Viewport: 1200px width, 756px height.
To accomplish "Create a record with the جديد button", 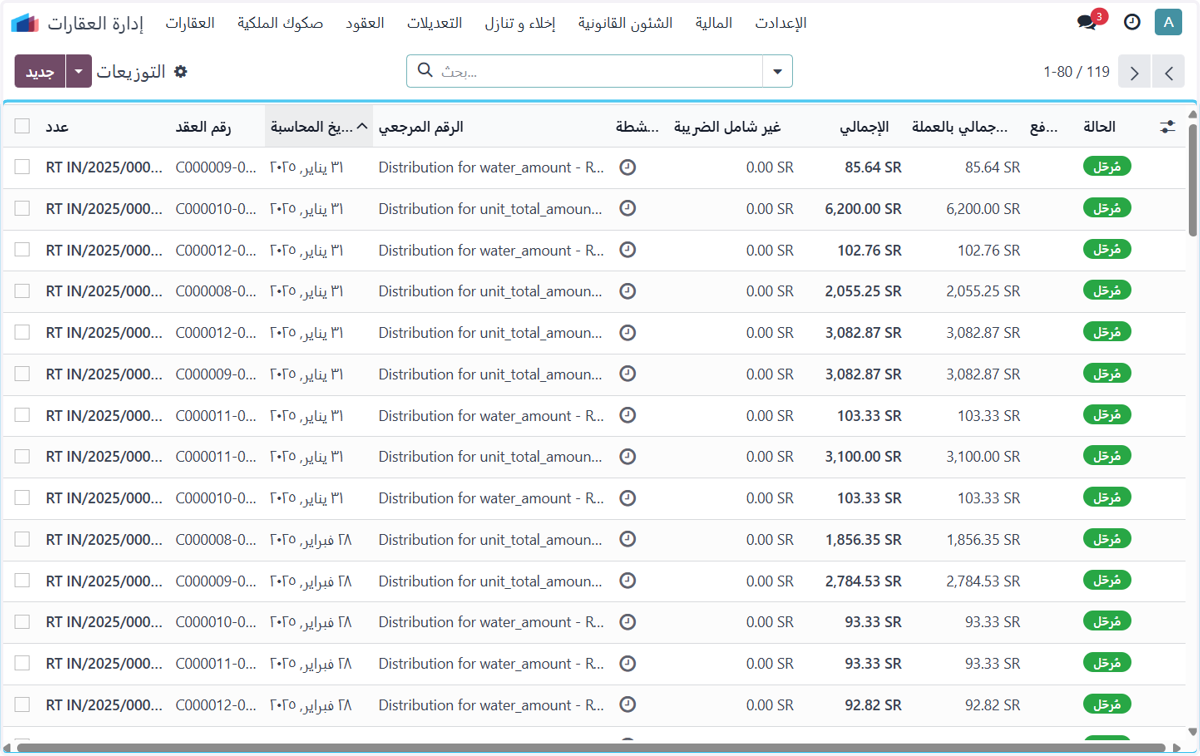I will click(x=40, y=72).
